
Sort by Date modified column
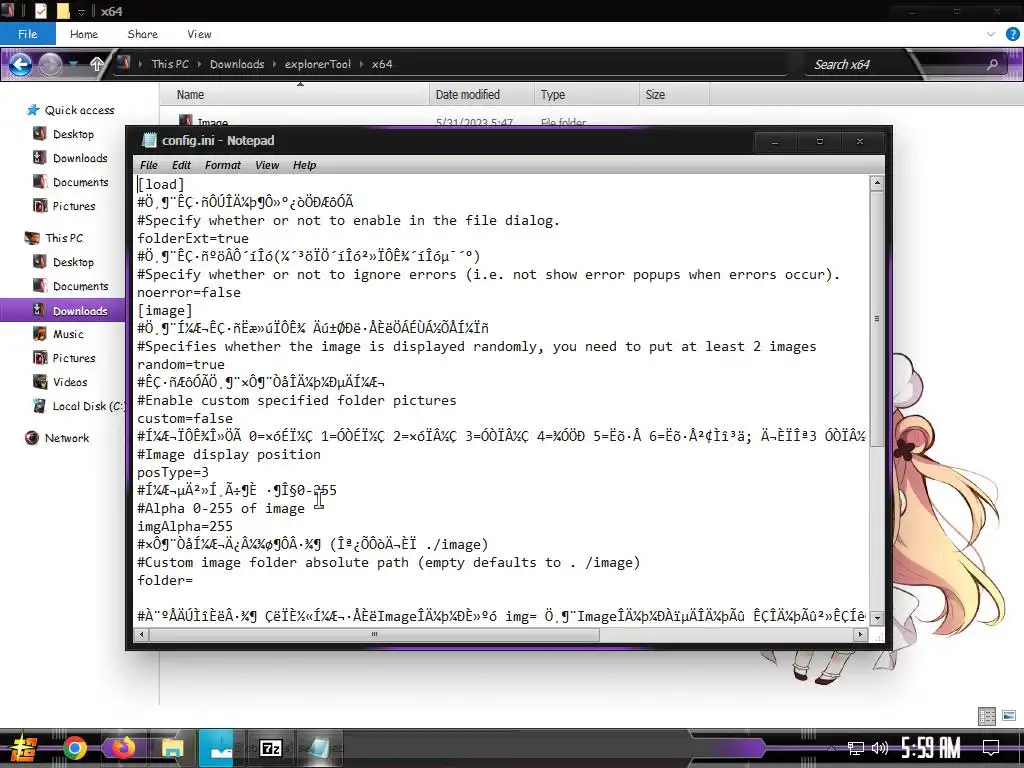click(x=482, y=95)
